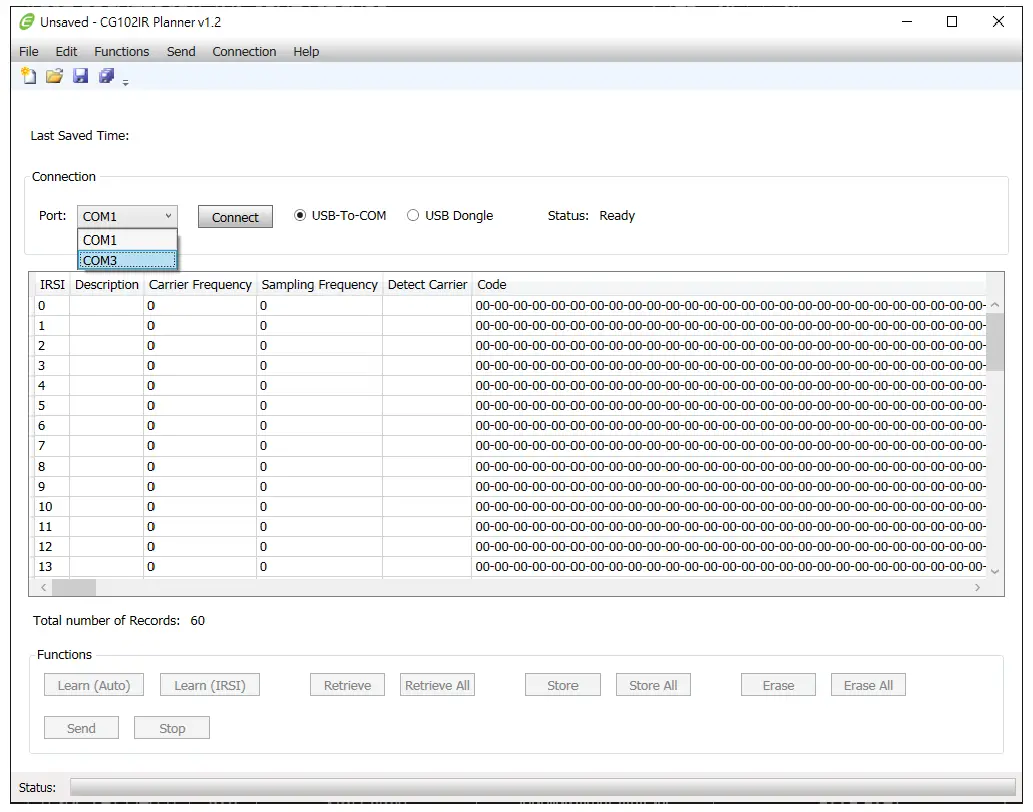Click the Code column header

coord(729,284)
